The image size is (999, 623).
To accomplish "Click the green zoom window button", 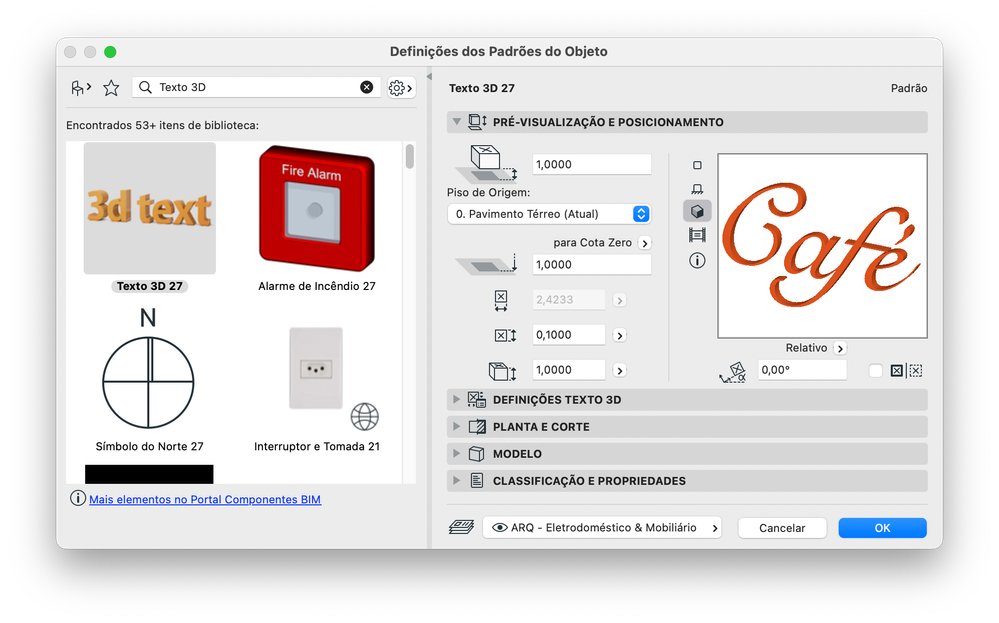I will click(x=110, y=52).
